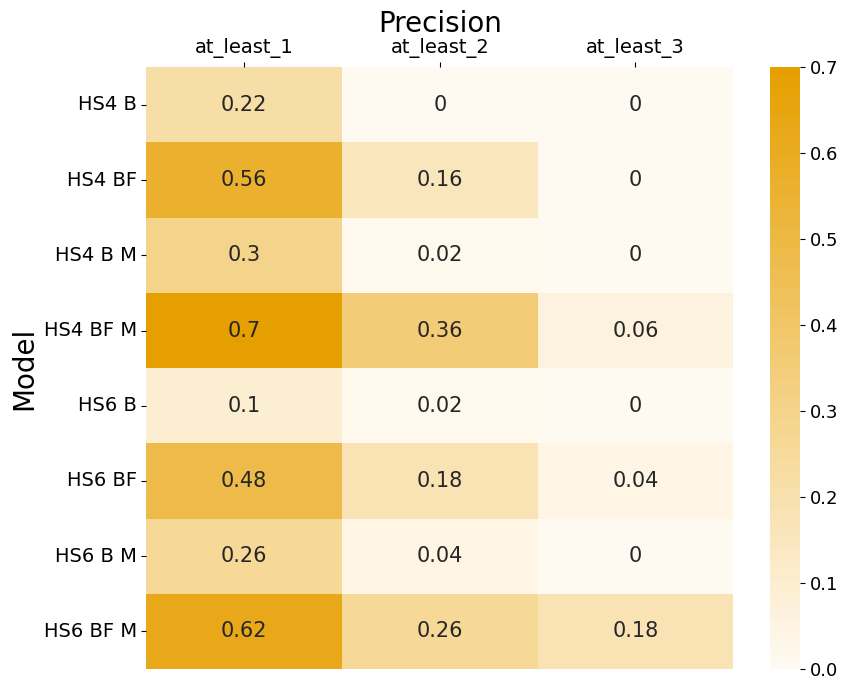Click the Precision title
Screen dimensions: 848x690
point(439,22)
